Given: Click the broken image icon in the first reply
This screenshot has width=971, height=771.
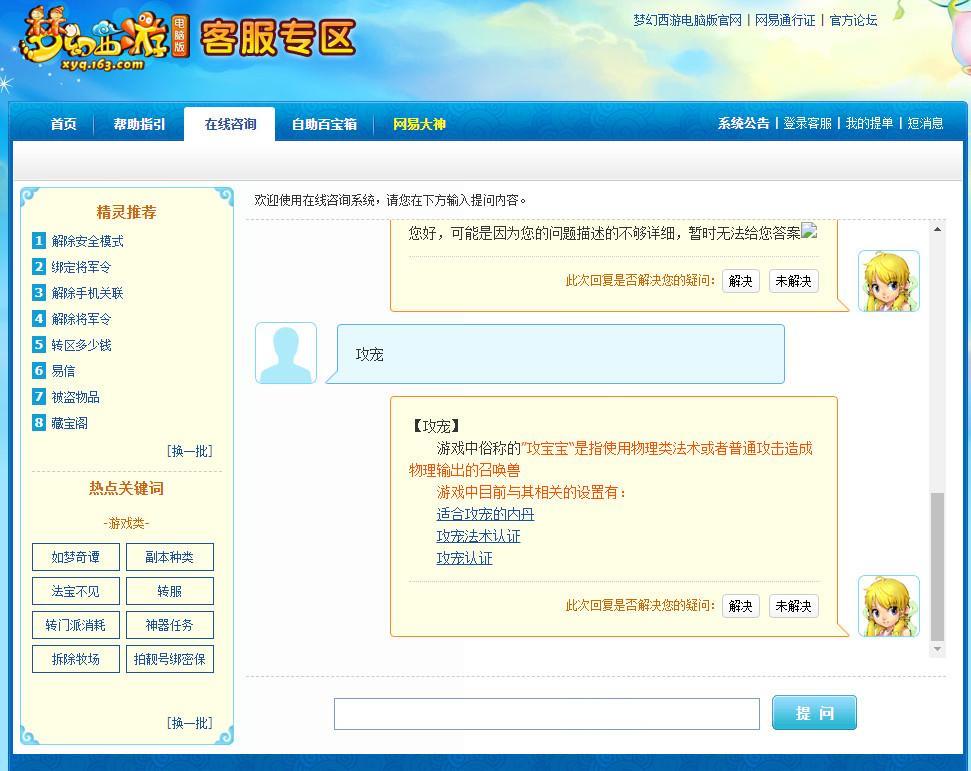Looking at the screenshot, I should pyautogui.click(x=809, y=231).
